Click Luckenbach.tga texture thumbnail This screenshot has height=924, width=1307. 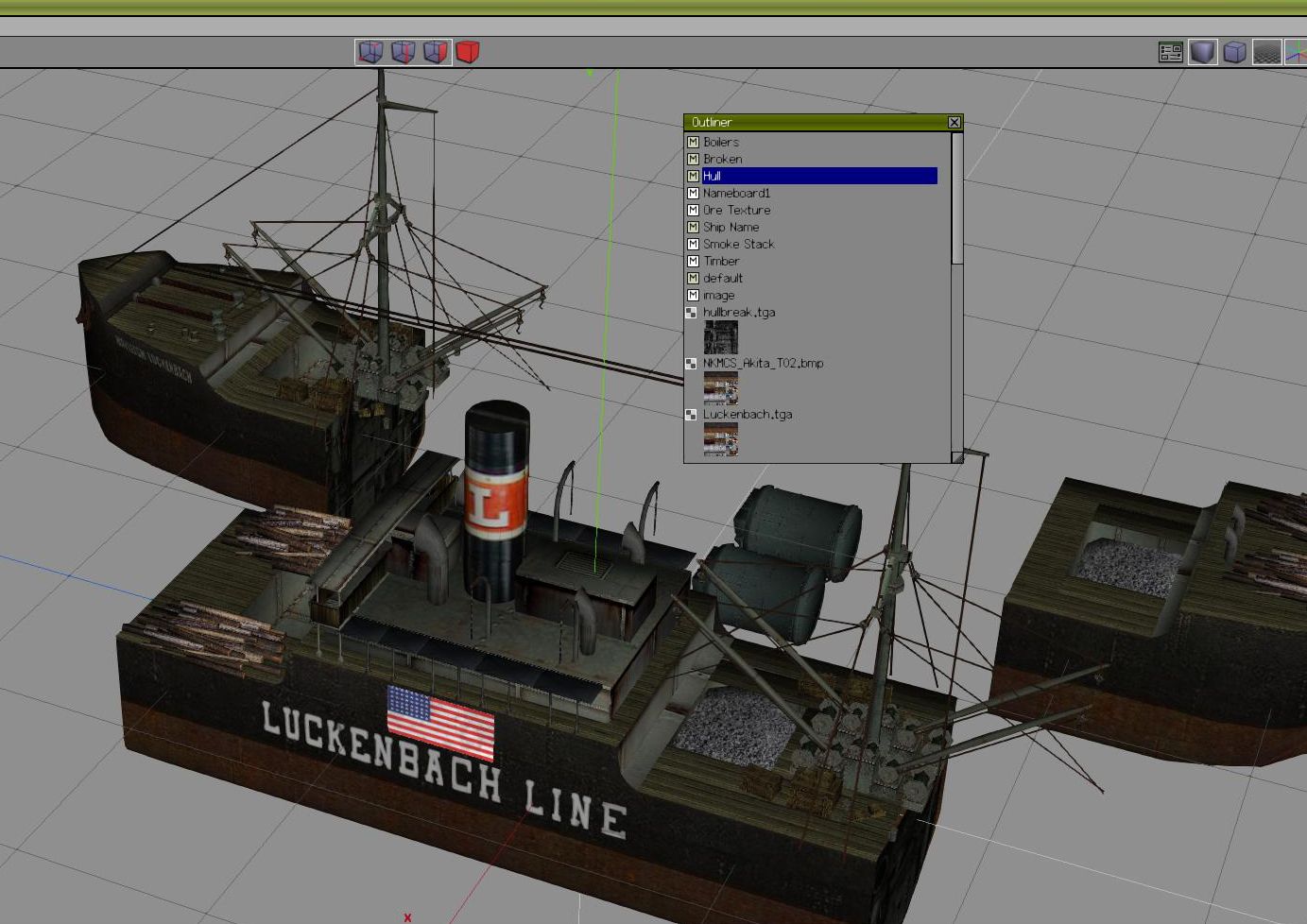pos(721,439)
